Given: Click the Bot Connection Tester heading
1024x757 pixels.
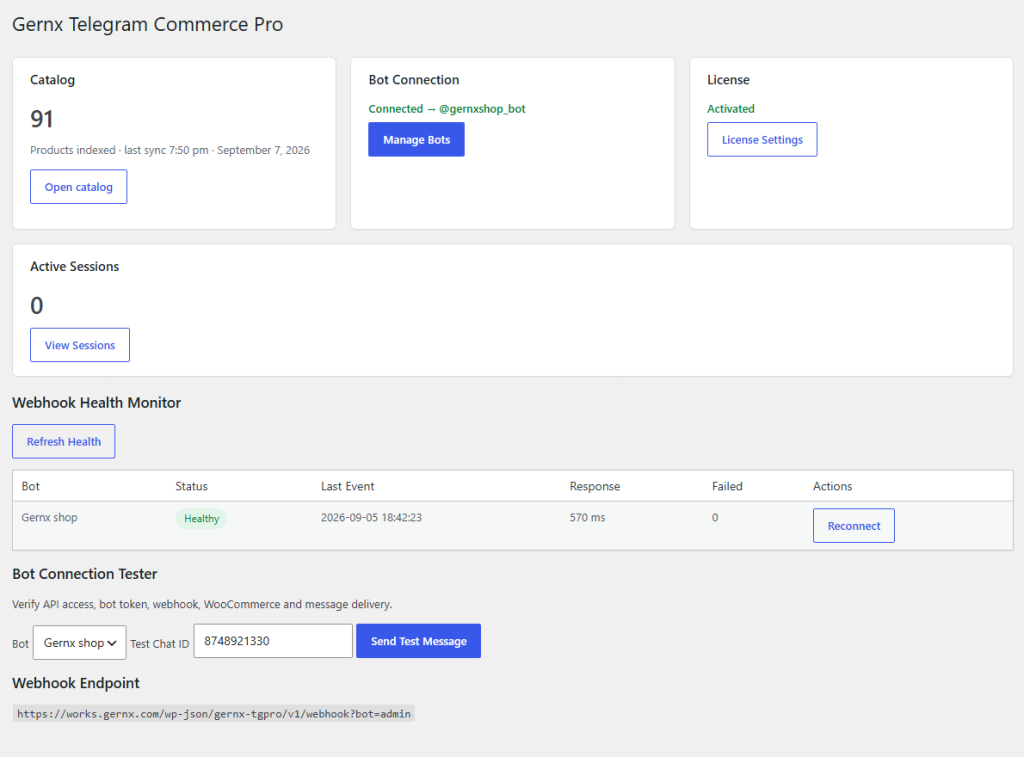Looking at the screenshot, I should pos(85,574).
